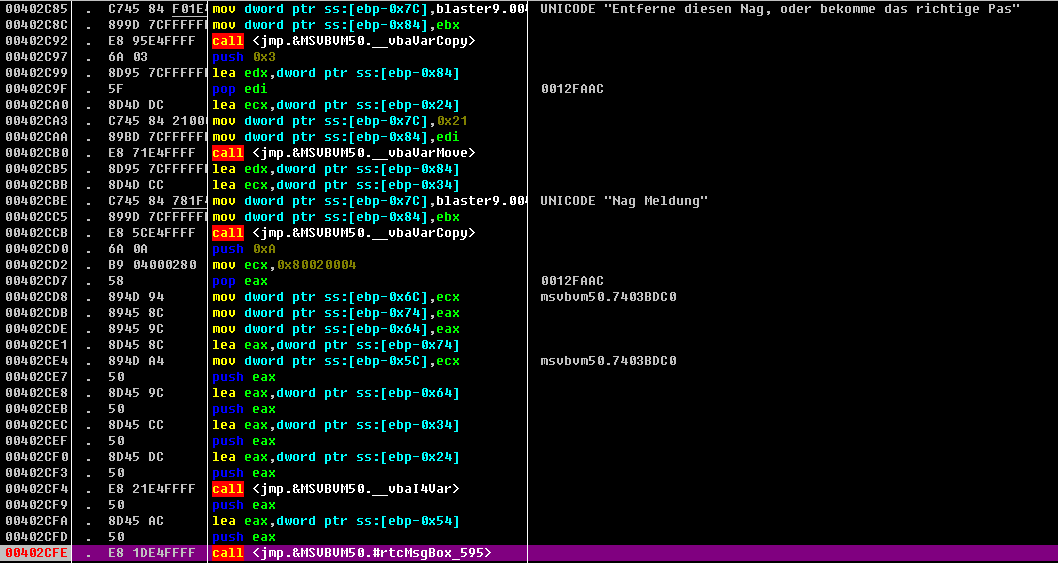Select address 00402CEF

click(x=34, y=441)
